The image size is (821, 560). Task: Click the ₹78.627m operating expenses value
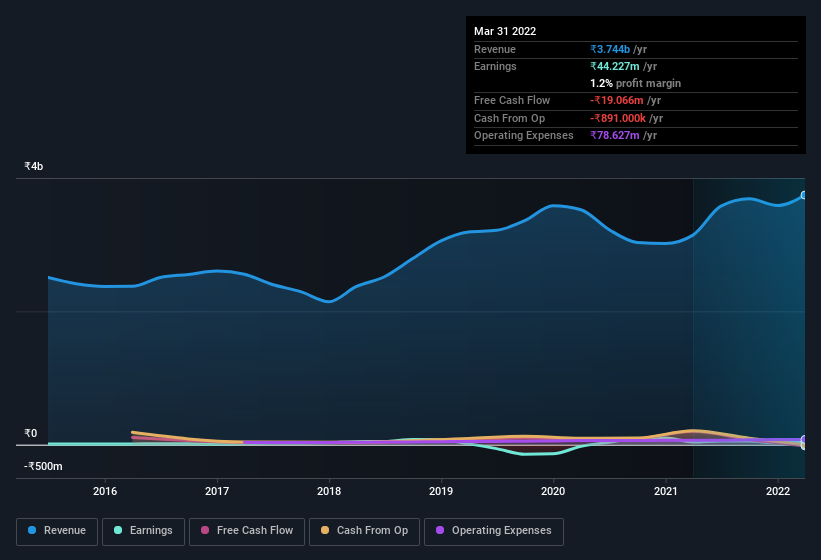pos(615,135)
